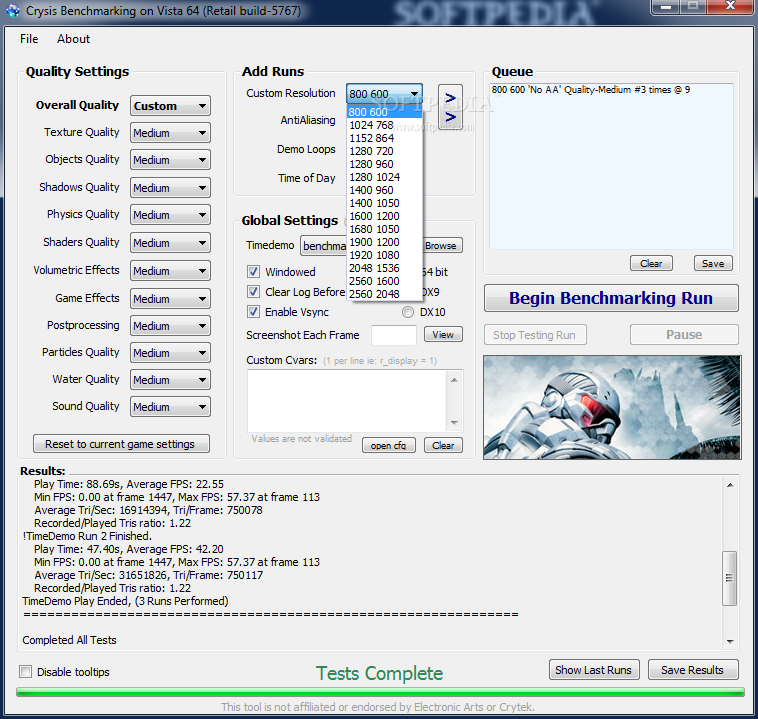
Task: Click Begin Benchmarking Run
Action: coord(611,298)
